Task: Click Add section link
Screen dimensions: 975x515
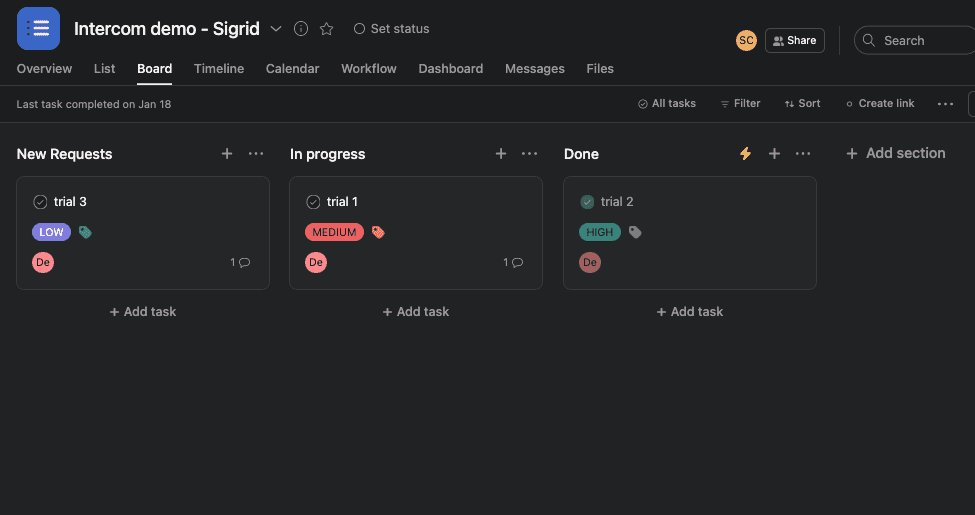Action: pos(896,153)
